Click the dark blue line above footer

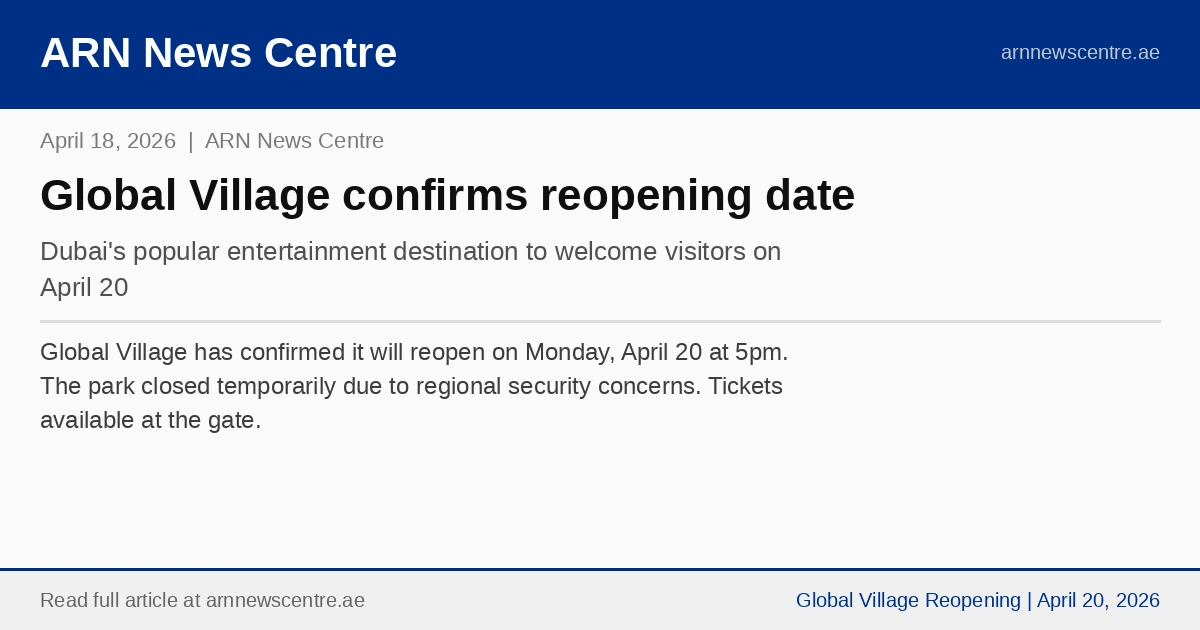point(600,569)
